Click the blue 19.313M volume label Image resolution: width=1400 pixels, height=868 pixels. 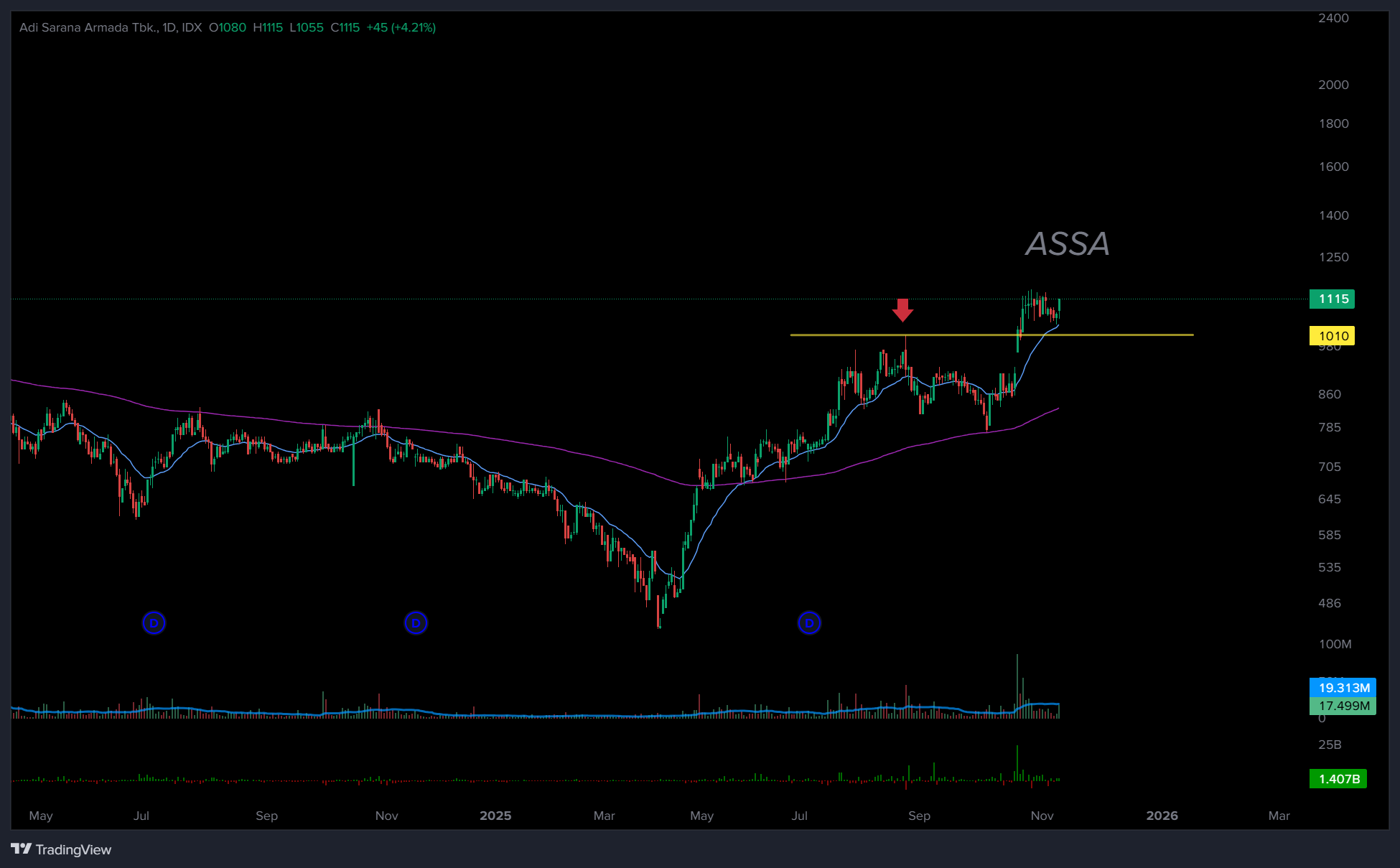pos(1343,687)
